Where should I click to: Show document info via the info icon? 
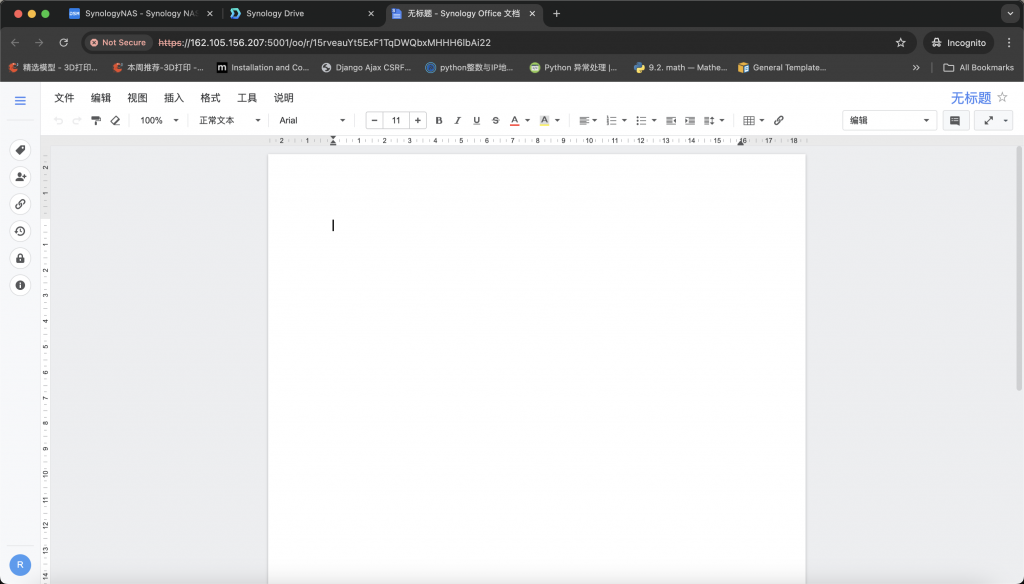20,285
